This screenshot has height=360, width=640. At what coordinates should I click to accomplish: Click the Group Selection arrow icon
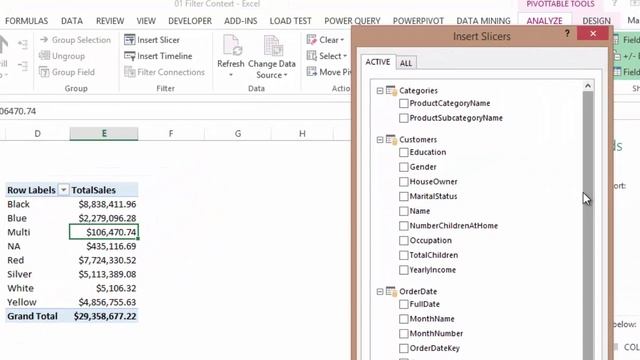pos(44,40)
